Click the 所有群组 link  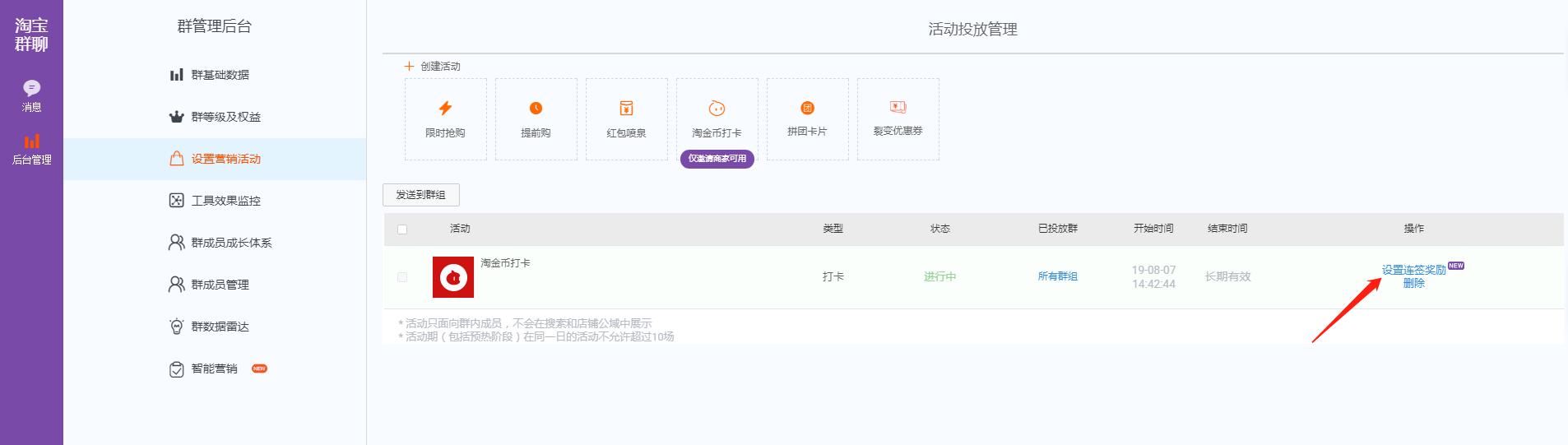coord(1058,276)
